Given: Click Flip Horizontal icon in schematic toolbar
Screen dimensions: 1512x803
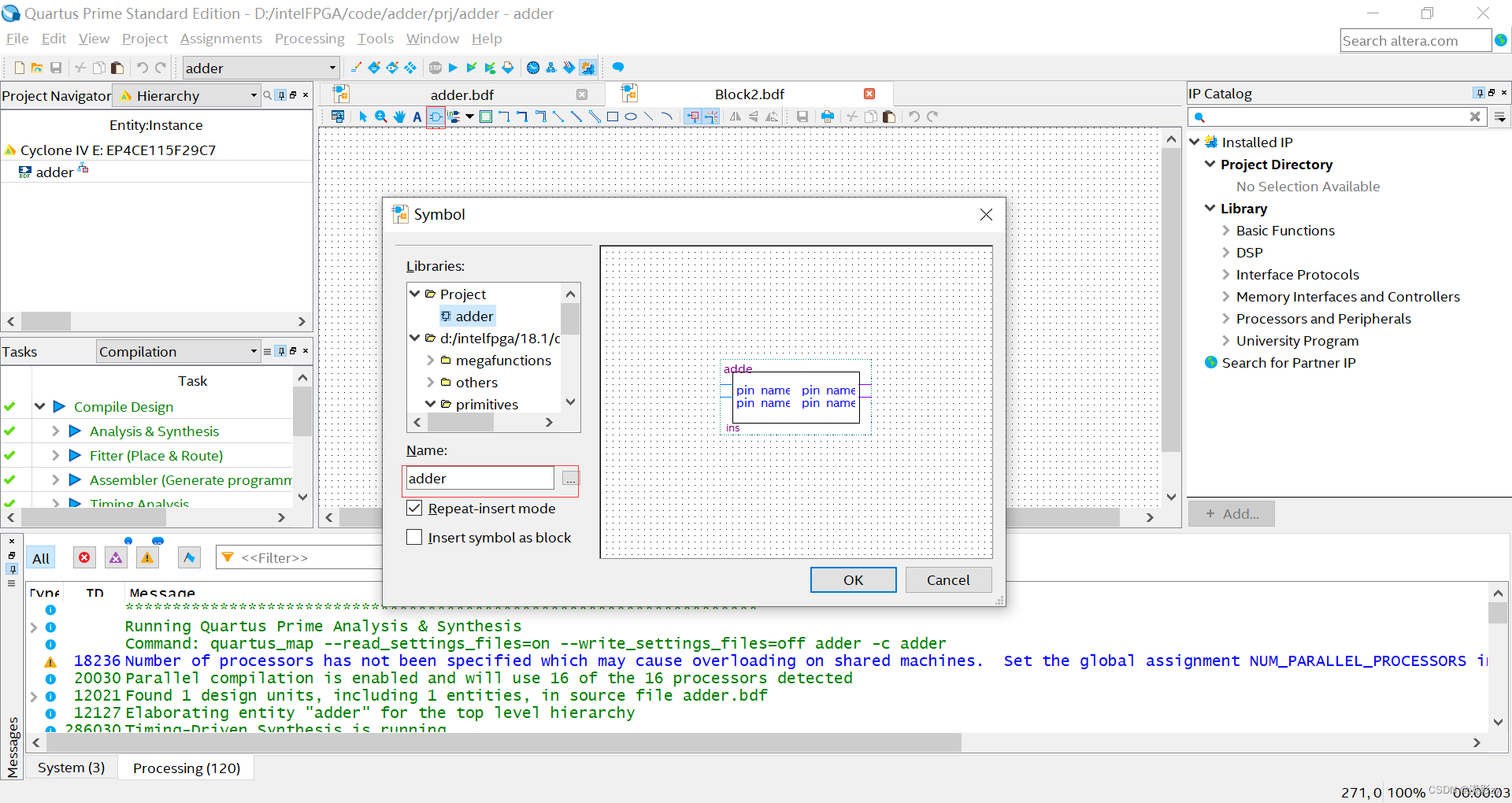Looking at the screenshot, I should pos(735,117).
